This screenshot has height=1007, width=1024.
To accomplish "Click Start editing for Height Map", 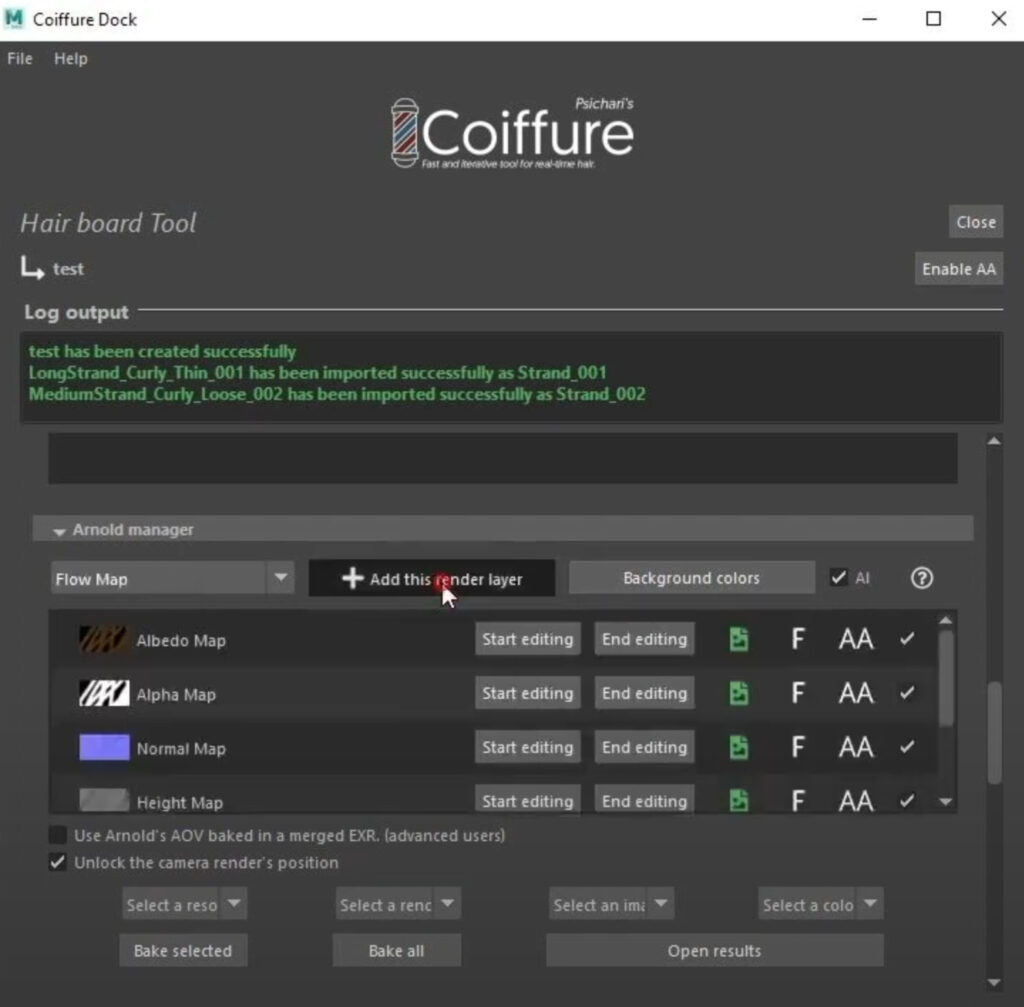I will (x=528, y=799).
